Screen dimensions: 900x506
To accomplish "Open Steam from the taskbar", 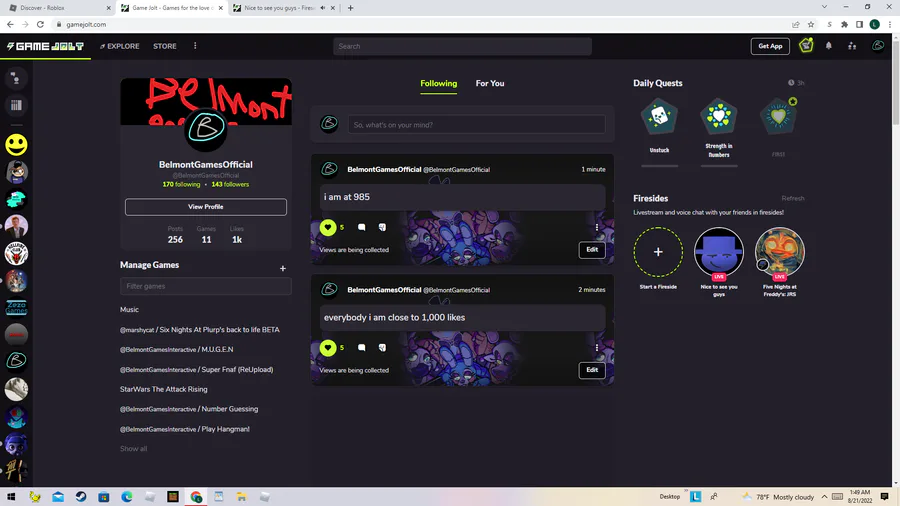I will click(x=81, y=497).
